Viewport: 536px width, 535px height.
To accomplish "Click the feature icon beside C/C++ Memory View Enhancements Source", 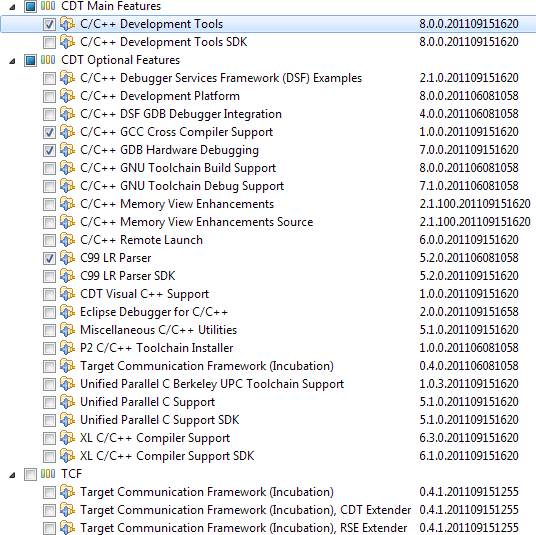I will pyautogui.click(x=67, y=222).
